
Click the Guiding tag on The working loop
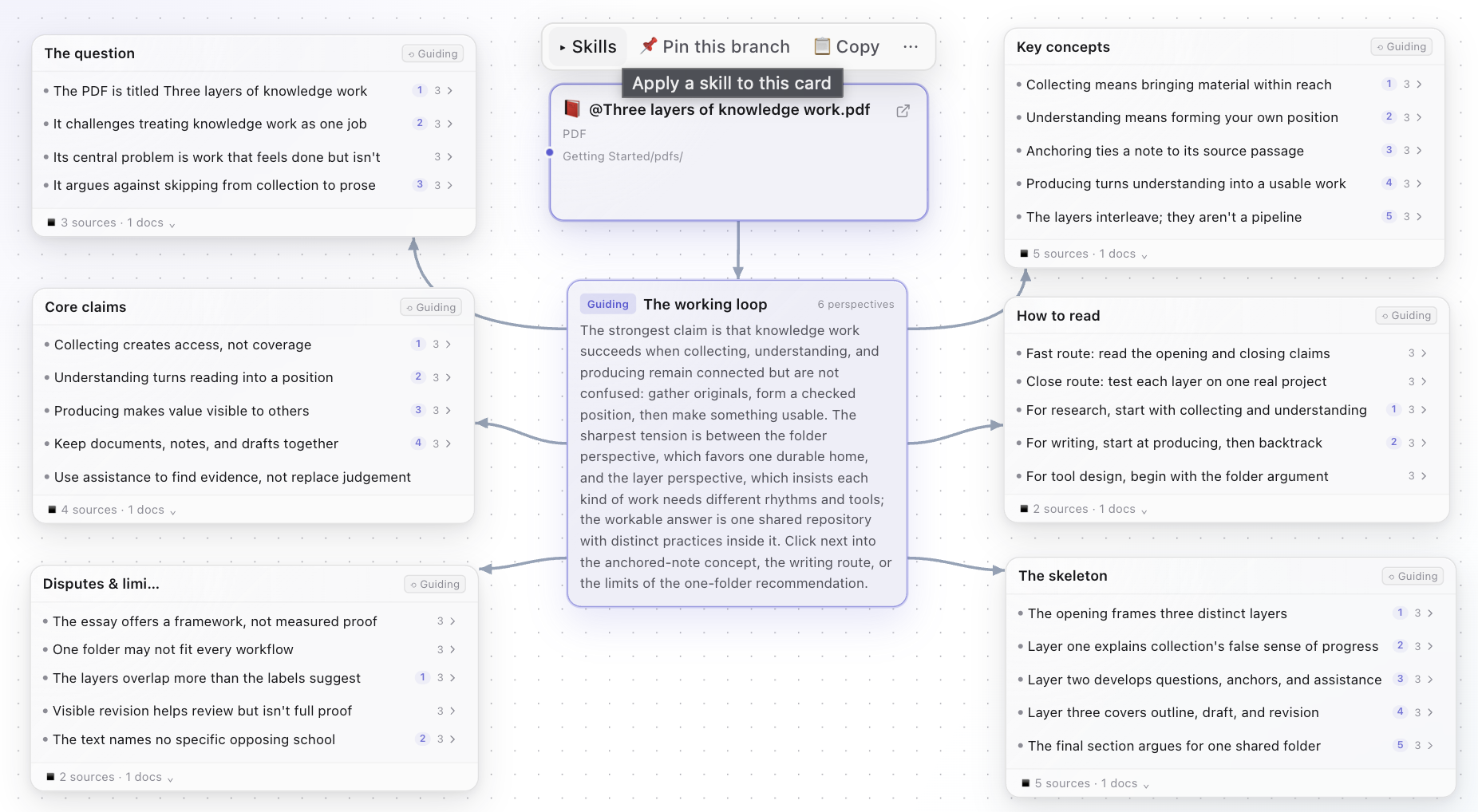click(x=608, y=304)
